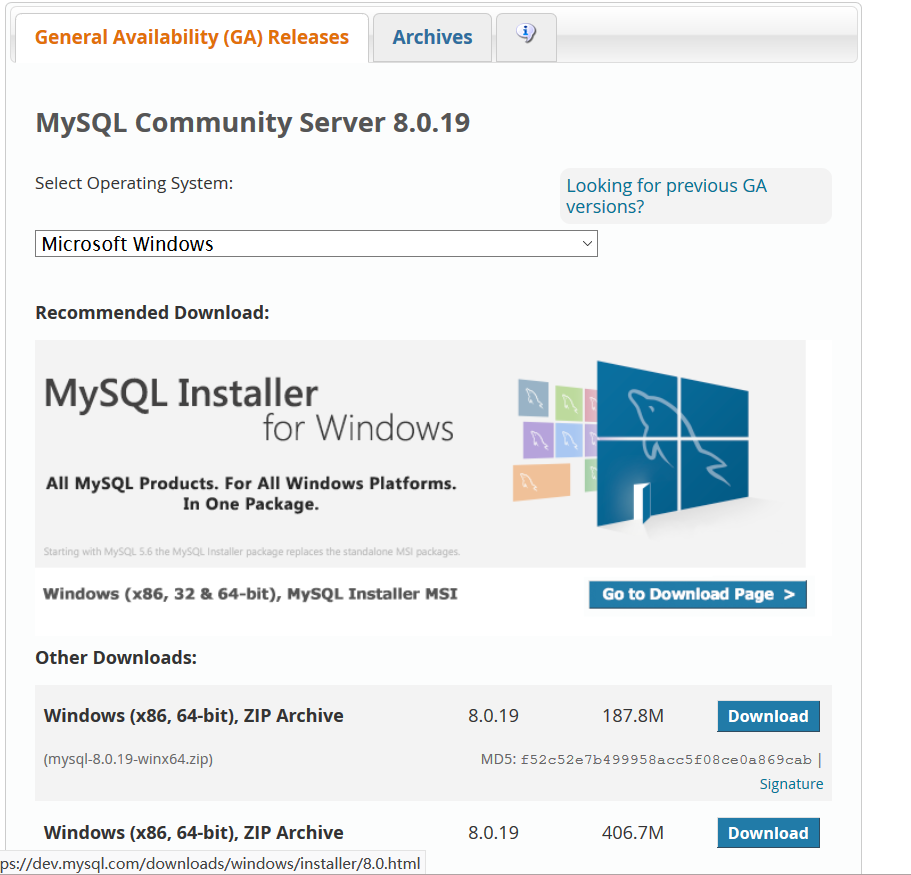Click the MySQL Installer for Windows banner
This screenshot has width=911, height=875.
420,453
